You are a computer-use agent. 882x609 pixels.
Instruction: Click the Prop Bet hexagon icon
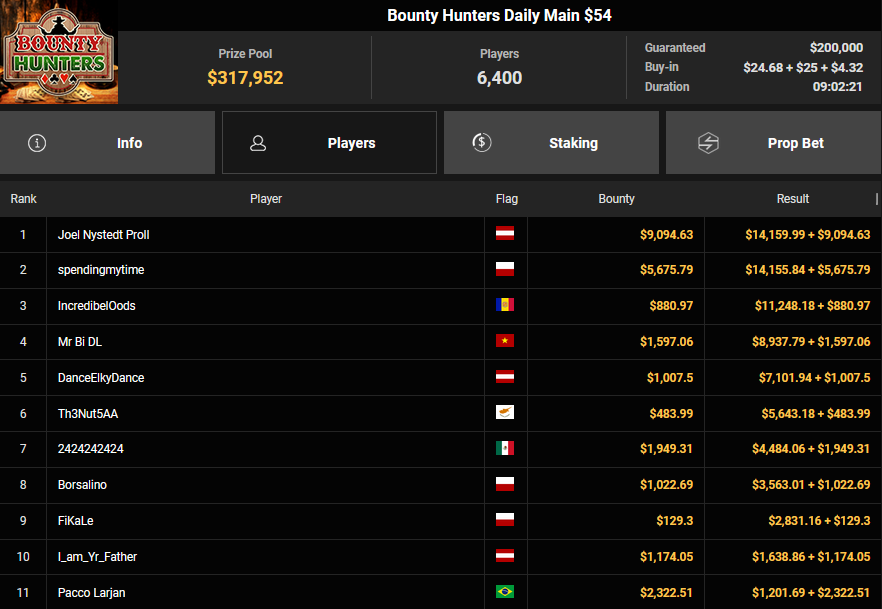pyautogui.click(x=708, y=143)
